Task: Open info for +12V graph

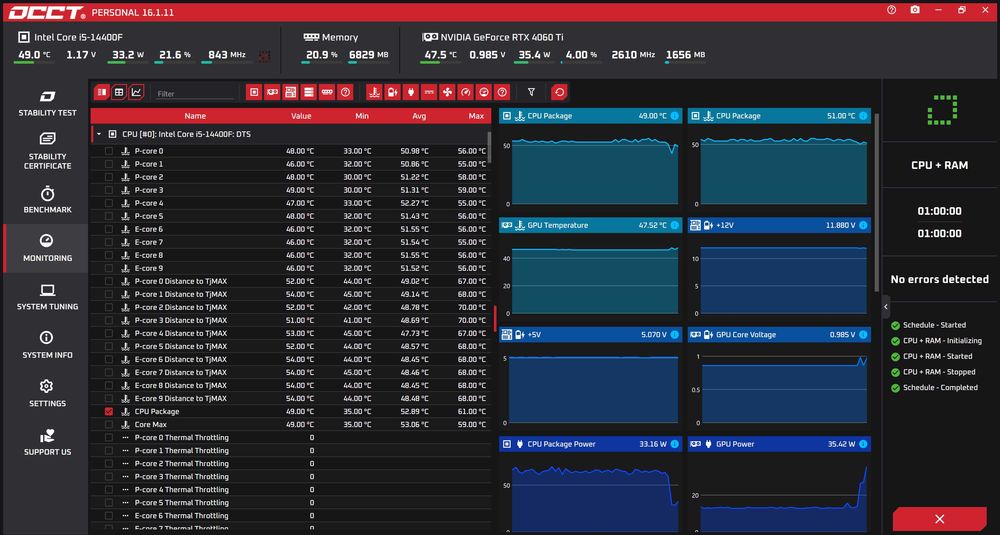Action: tap(863, 225)
